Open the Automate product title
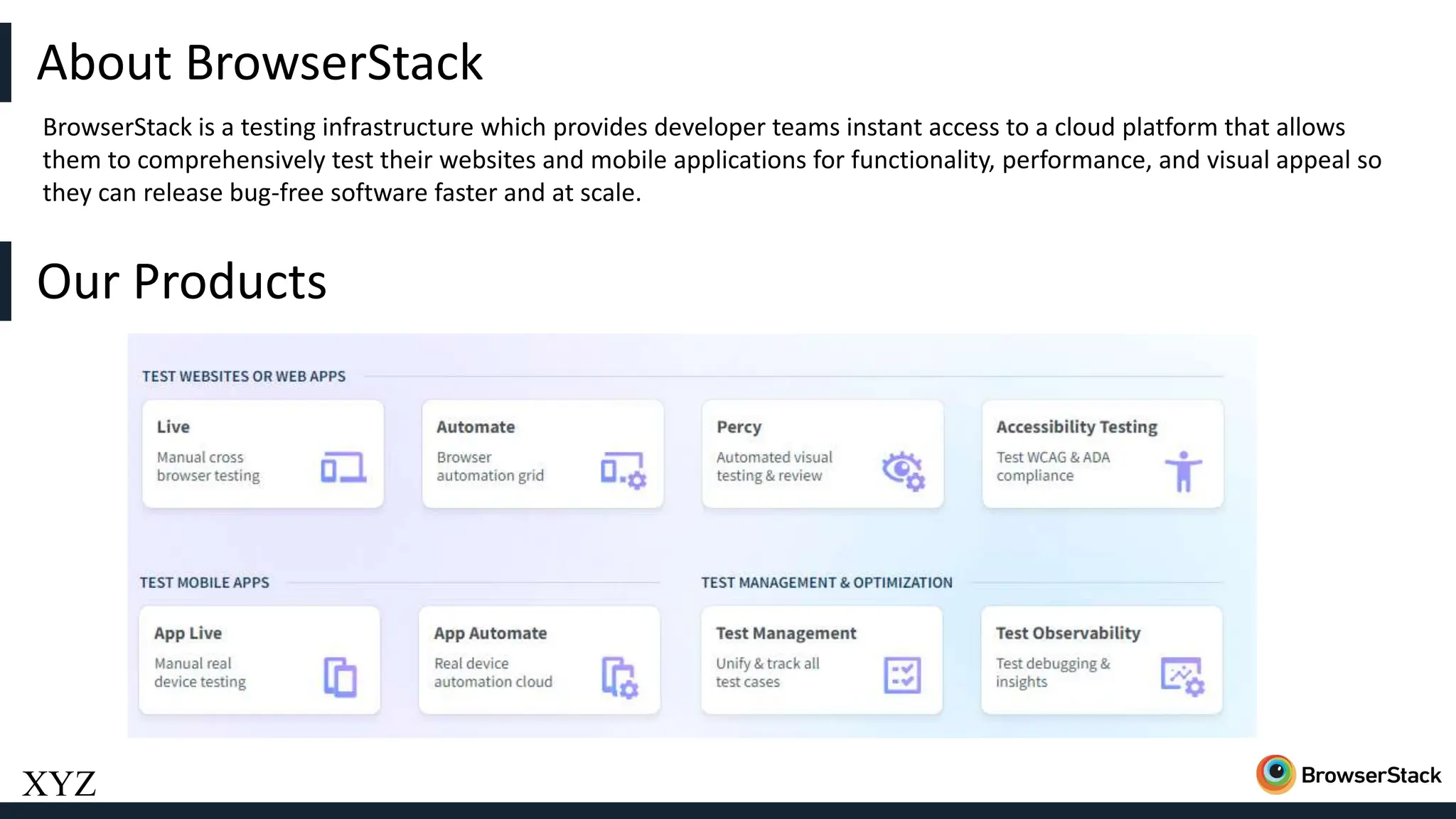 476,427
